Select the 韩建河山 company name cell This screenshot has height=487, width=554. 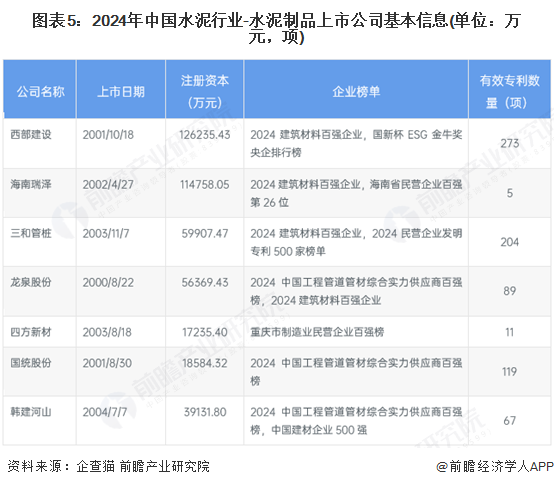40,421
